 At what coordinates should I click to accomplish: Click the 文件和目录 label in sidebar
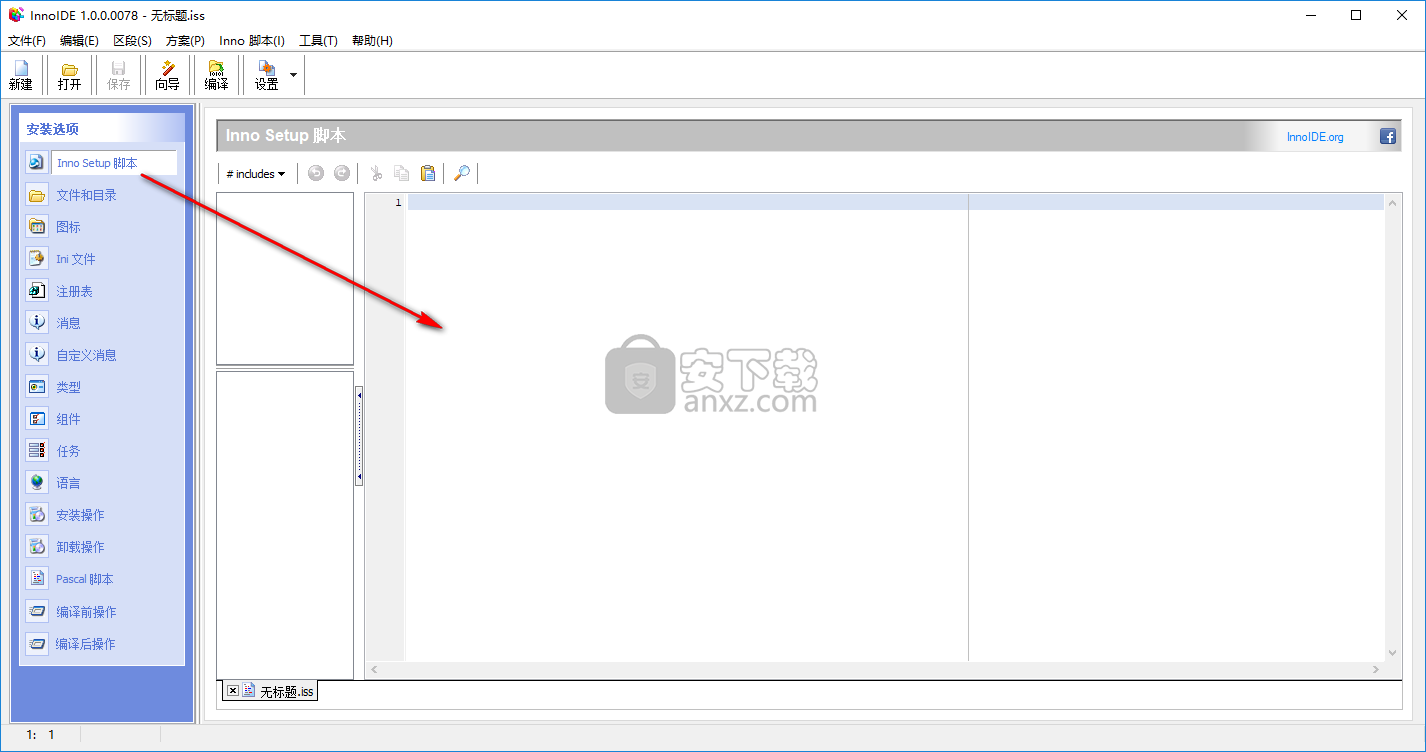point(87,195)
